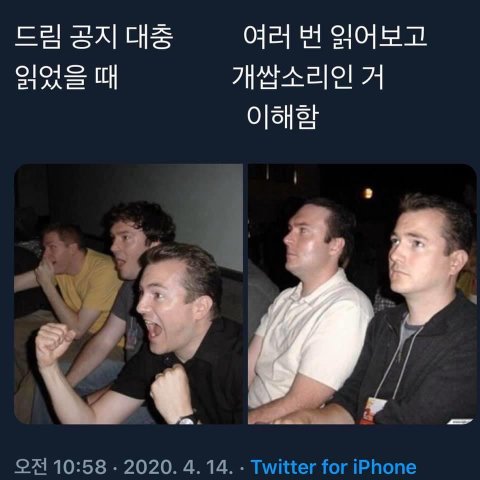The height and width of the screenshot is (480, 480).
Task: Click the lanyard badge on the hoodie
Action: [x=373, y=410]
